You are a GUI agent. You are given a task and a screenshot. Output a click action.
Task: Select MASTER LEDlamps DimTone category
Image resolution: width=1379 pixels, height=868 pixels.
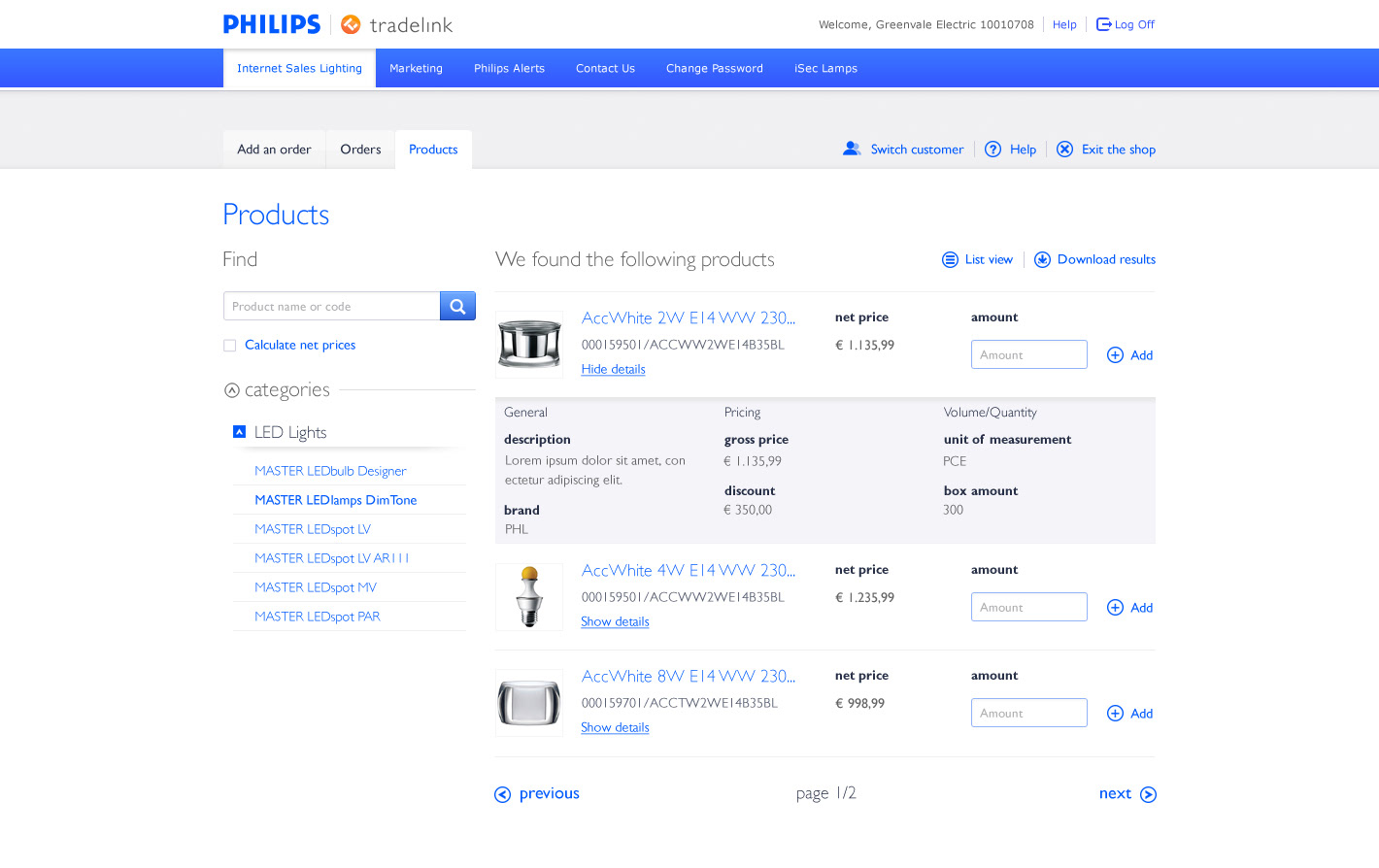(x=336, y=500)
